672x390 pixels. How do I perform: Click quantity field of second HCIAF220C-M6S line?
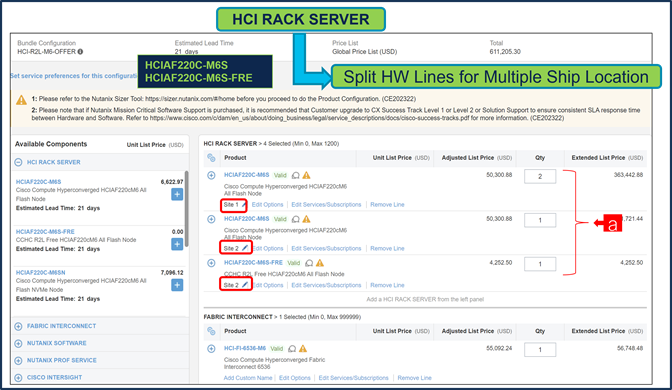pos(540,220)
